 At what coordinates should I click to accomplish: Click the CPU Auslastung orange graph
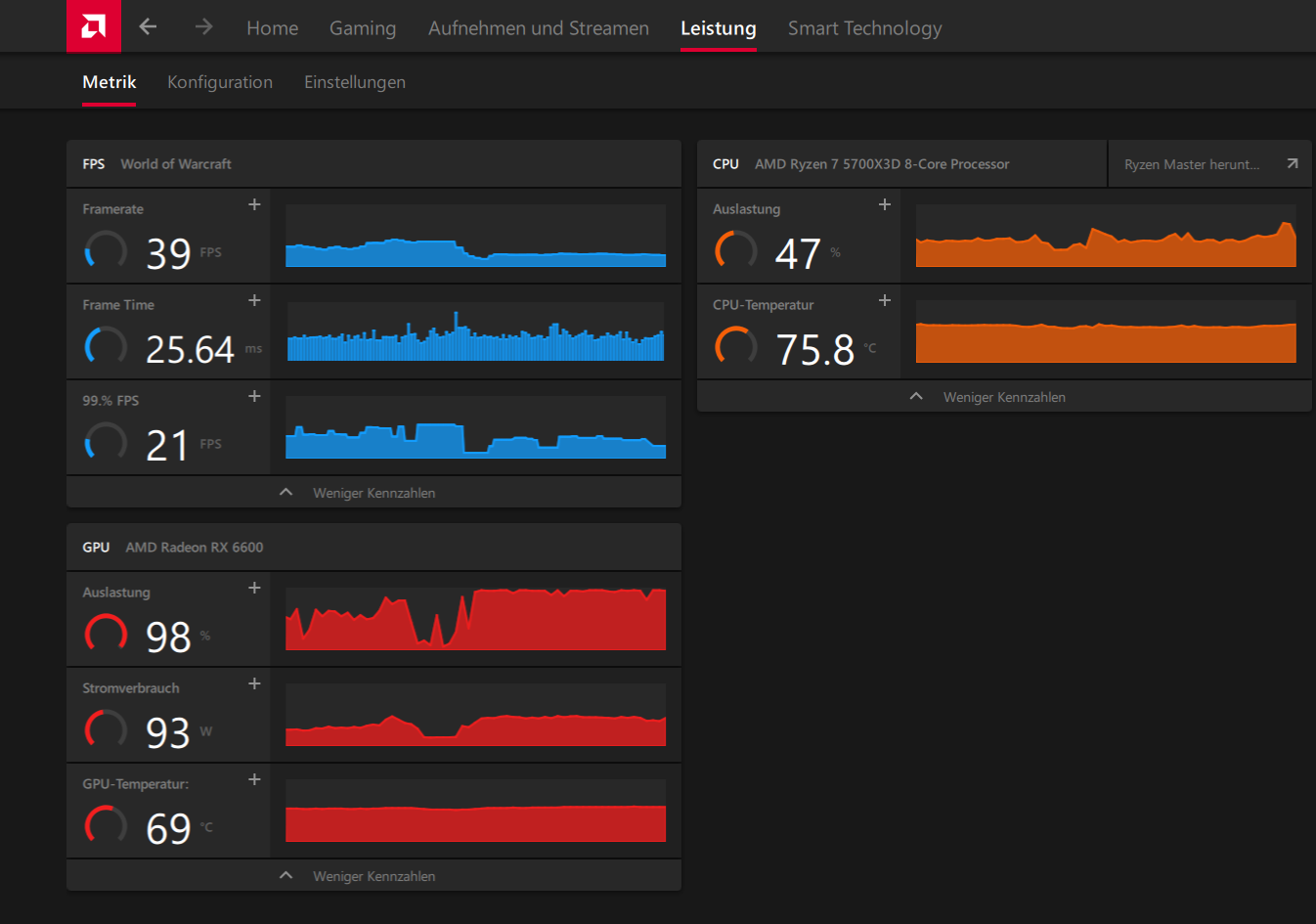coord(1106,236)
